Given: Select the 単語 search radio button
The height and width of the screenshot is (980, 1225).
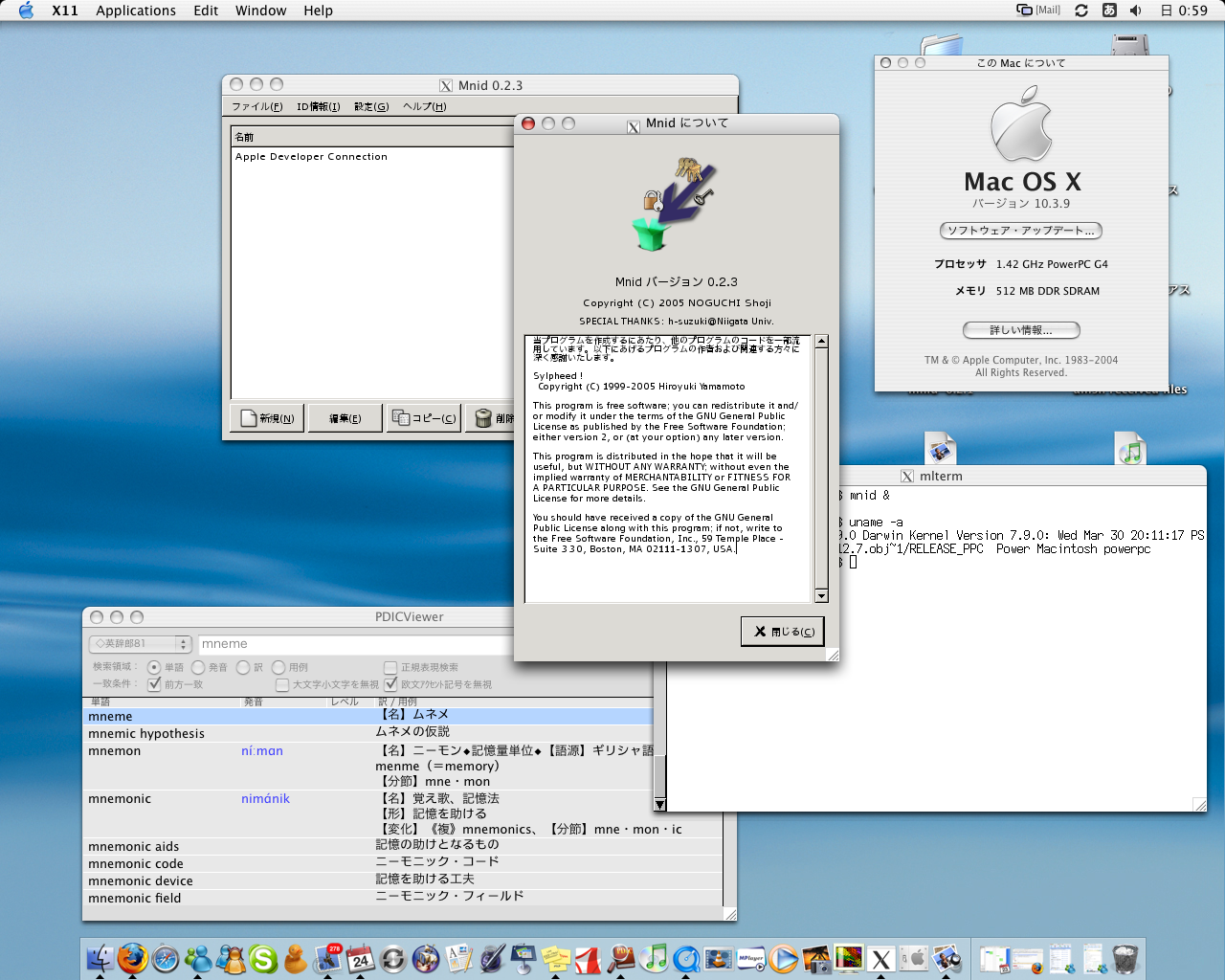Looking at the screenshot, I should pyautogui.click(x=154, y=667).
